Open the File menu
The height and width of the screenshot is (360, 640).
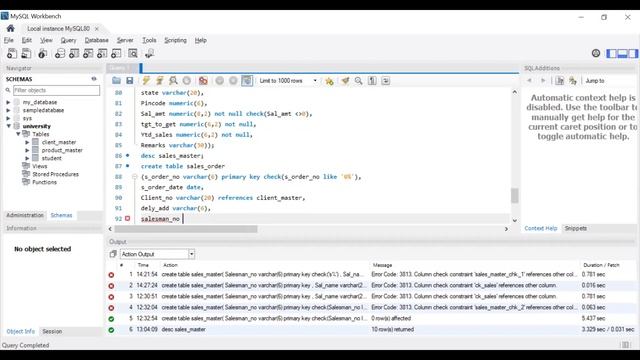pyautogui.click(x=9, y=40)
